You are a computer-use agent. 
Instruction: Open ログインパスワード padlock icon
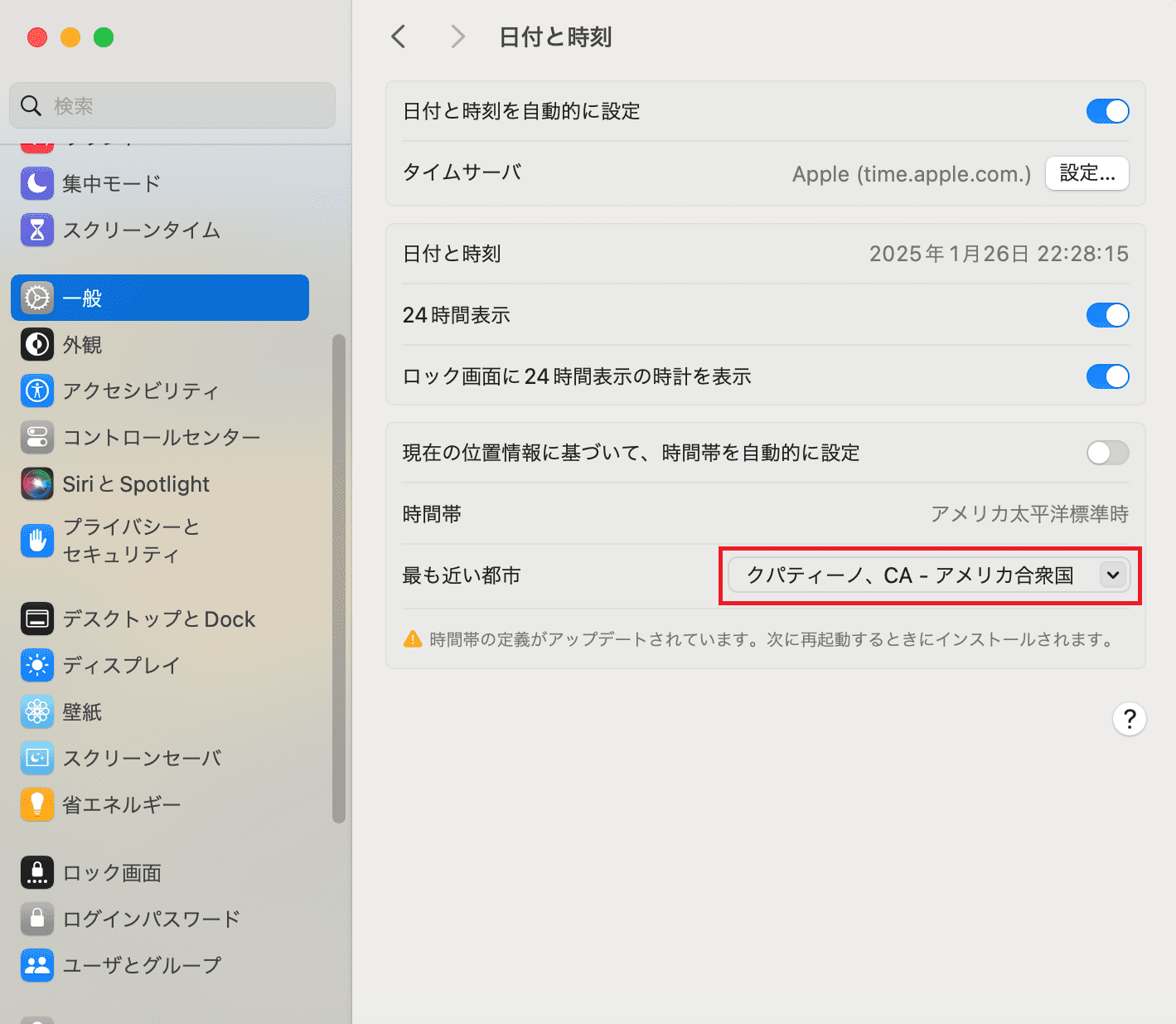coord(37,919)
